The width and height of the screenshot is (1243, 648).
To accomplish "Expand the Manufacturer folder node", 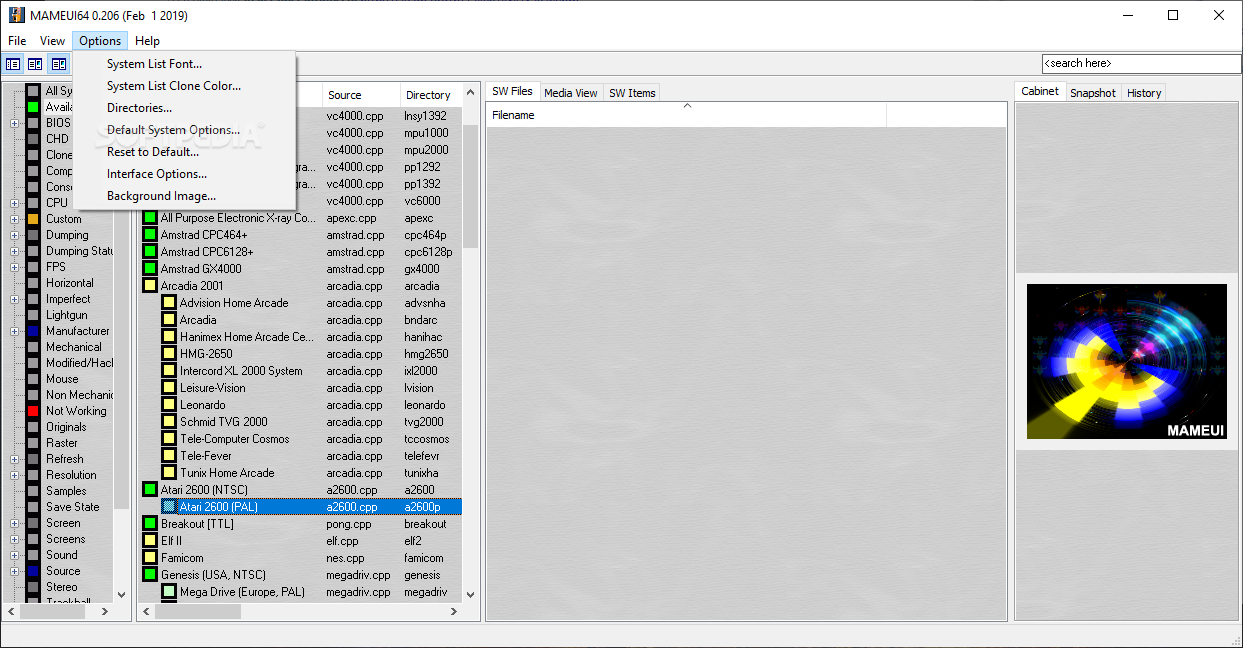I will coord(14,331).
